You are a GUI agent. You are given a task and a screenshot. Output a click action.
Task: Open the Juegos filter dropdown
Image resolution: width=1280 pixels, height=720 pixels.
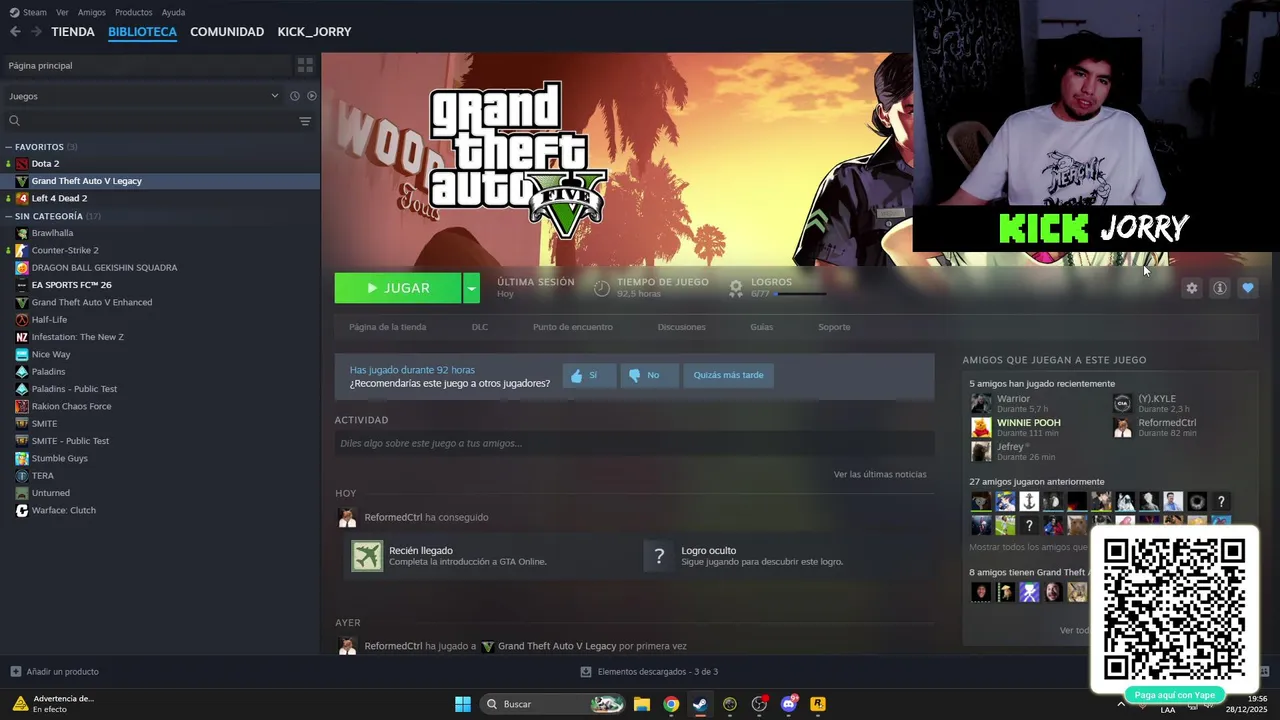[x=144, y=96]
